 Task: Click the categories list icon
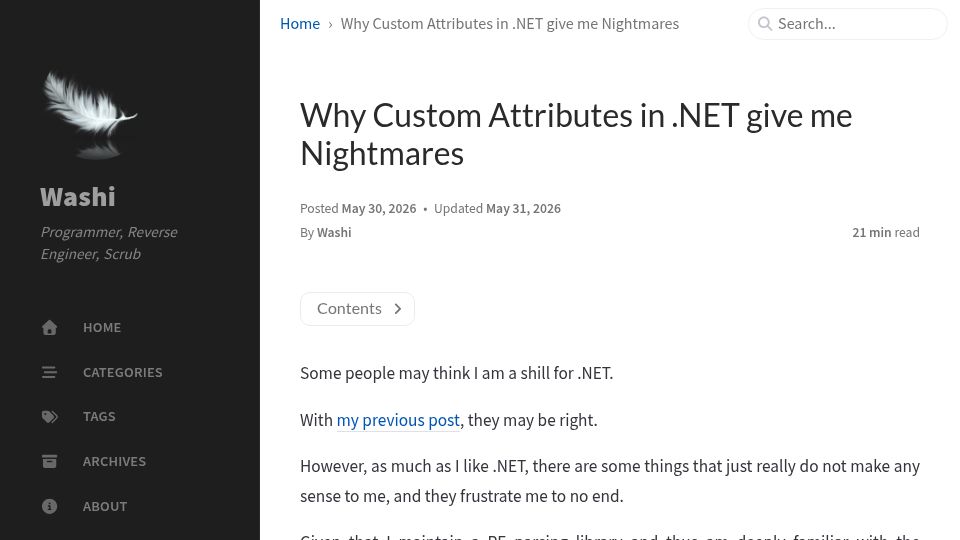50,372
